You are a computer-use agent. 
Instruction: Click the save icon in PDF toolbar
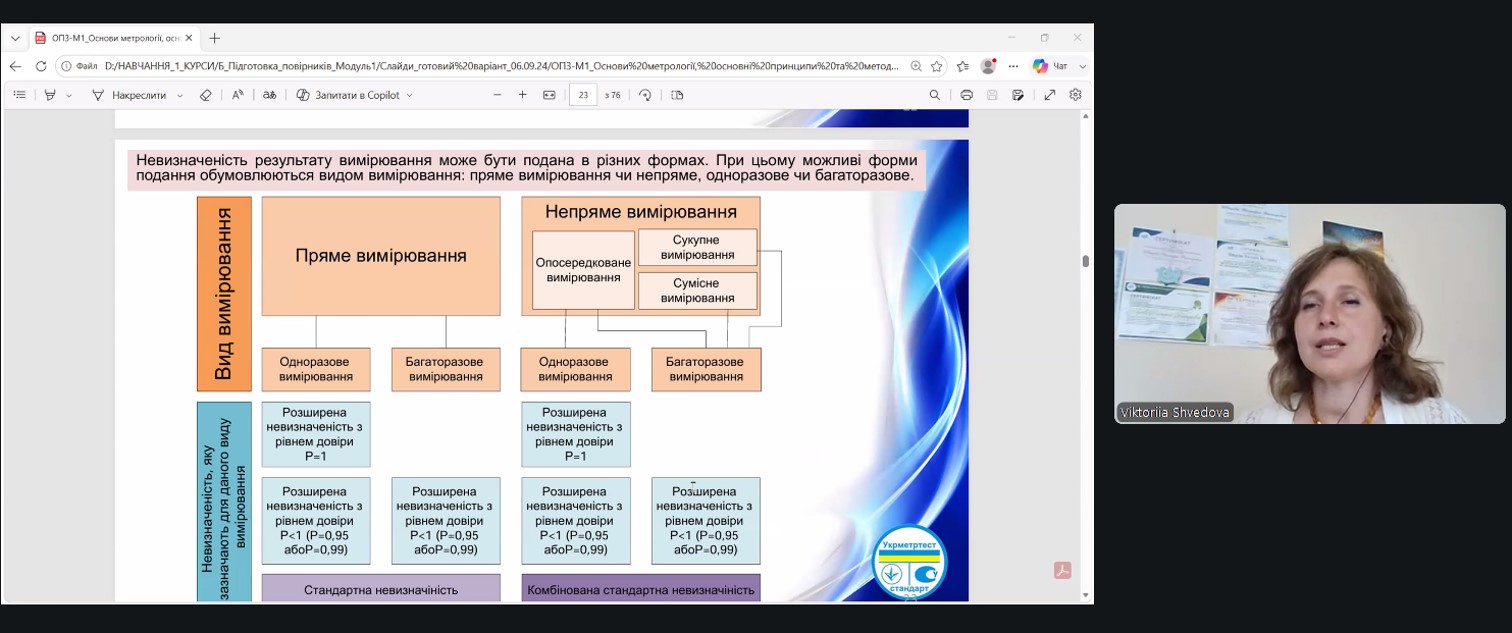(x=992, y=95)
